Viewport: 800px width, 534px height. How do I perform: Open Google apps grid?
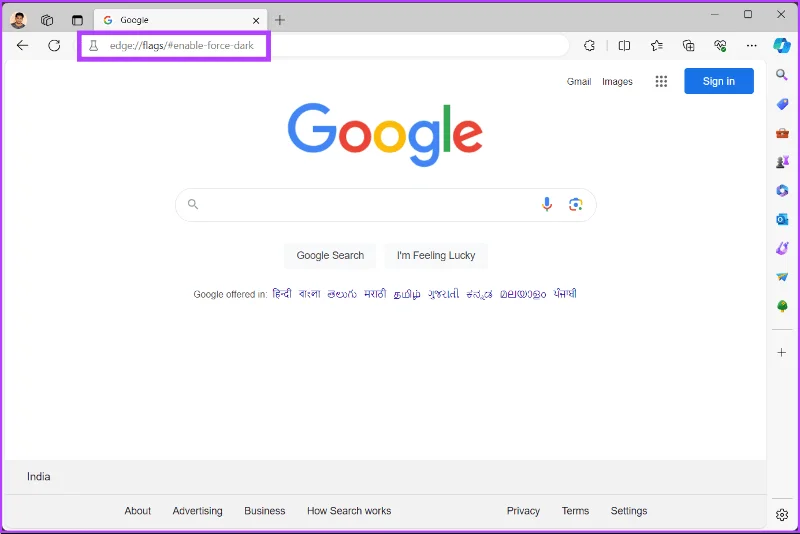point(661,82)
